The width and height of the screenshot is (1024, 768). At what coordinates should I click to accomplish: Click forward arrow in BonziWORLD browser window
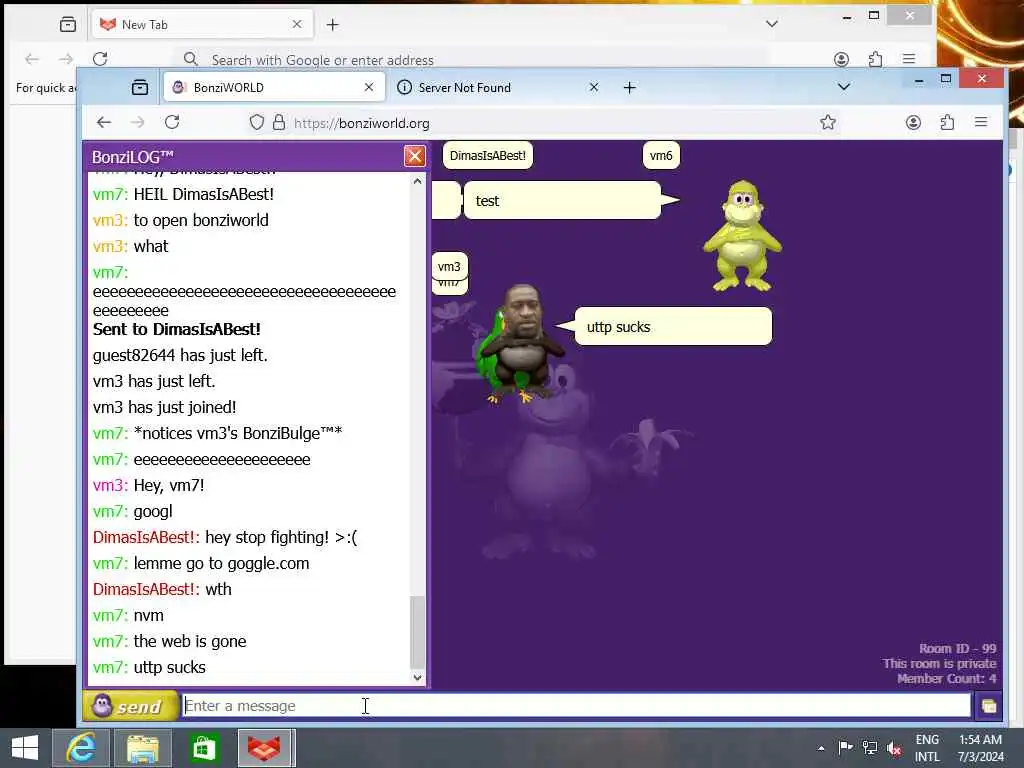click(x=138, y=122)
